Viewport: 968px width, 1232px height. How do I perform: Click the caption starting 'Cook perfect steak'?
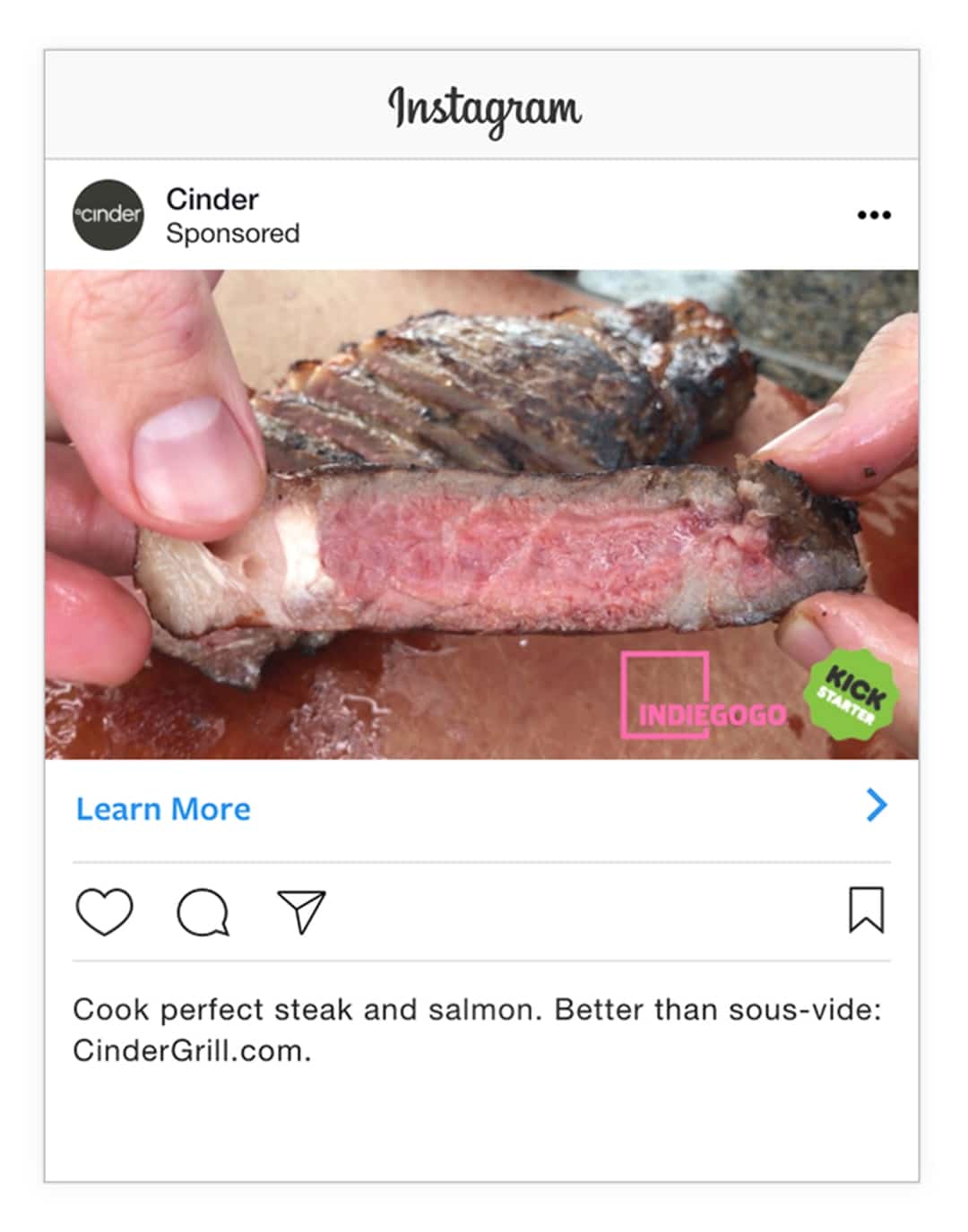tap(477, 1030)
